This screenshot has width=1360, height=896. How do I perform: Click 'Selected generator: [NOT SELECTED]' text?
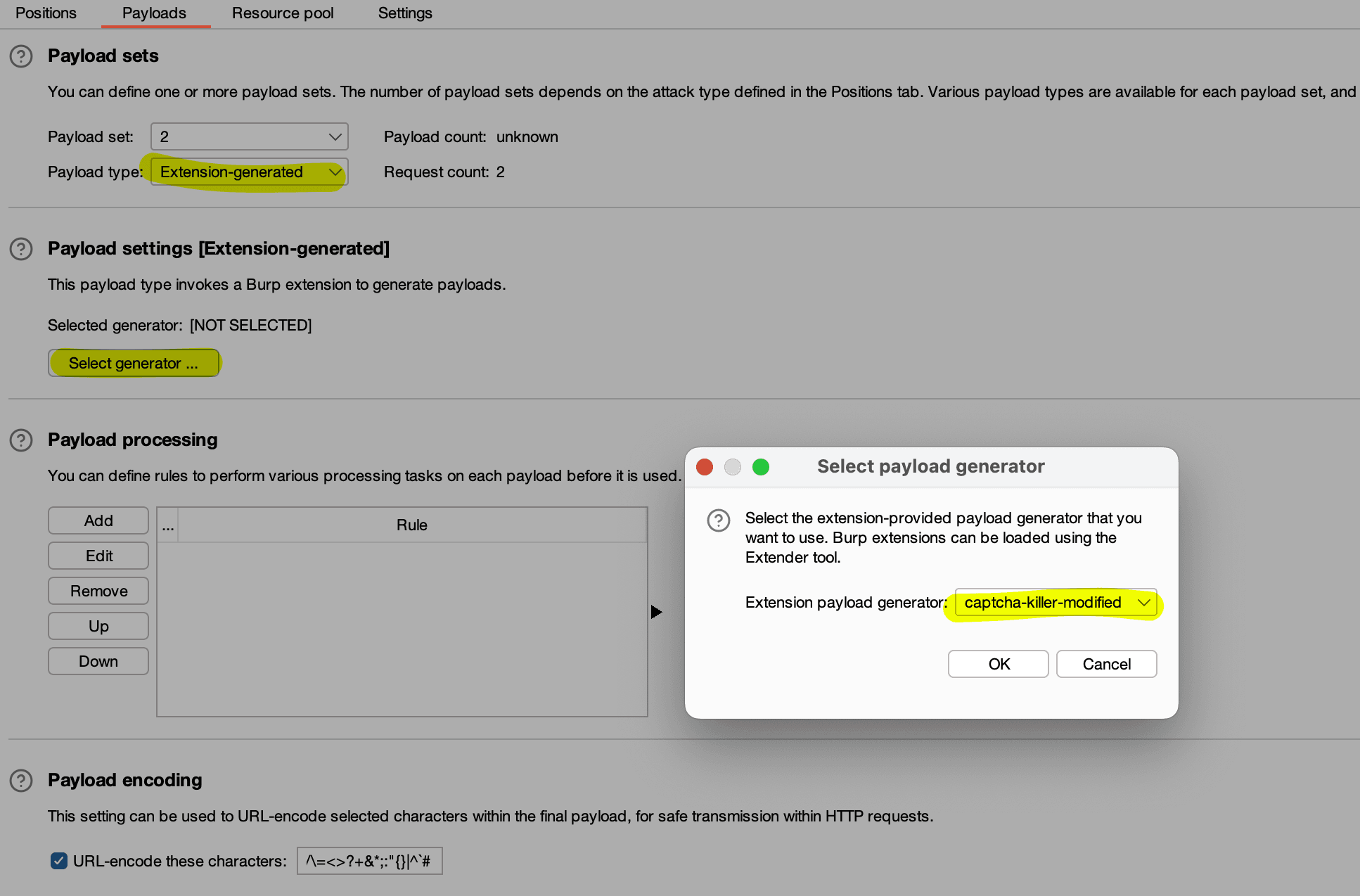180,325
